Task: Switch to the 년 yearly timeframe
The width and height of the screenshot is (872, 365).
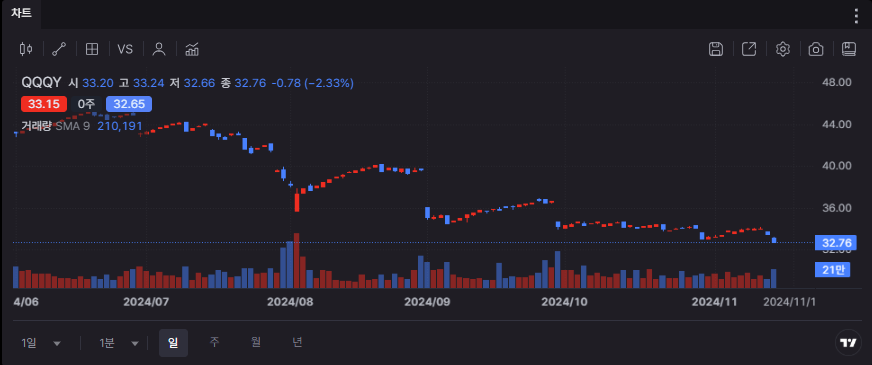Action: point(298,343)
